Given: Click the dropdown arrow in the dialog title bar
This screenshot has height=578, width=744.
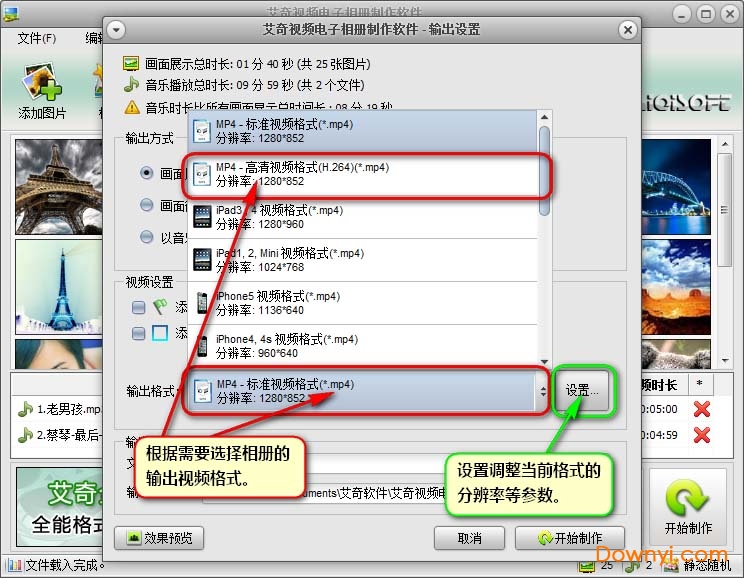Looking at the screenshot, I should 116,30.
